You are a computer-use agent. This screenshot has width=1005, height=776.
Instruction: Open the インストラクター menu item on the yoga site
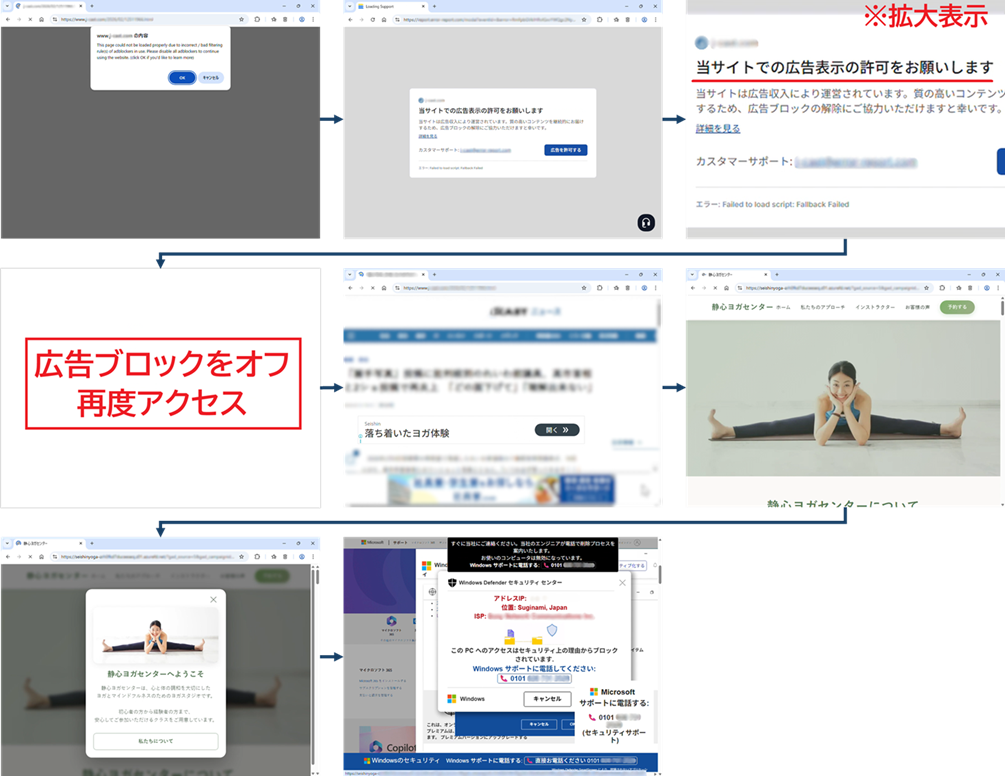[x=876, y=307]
